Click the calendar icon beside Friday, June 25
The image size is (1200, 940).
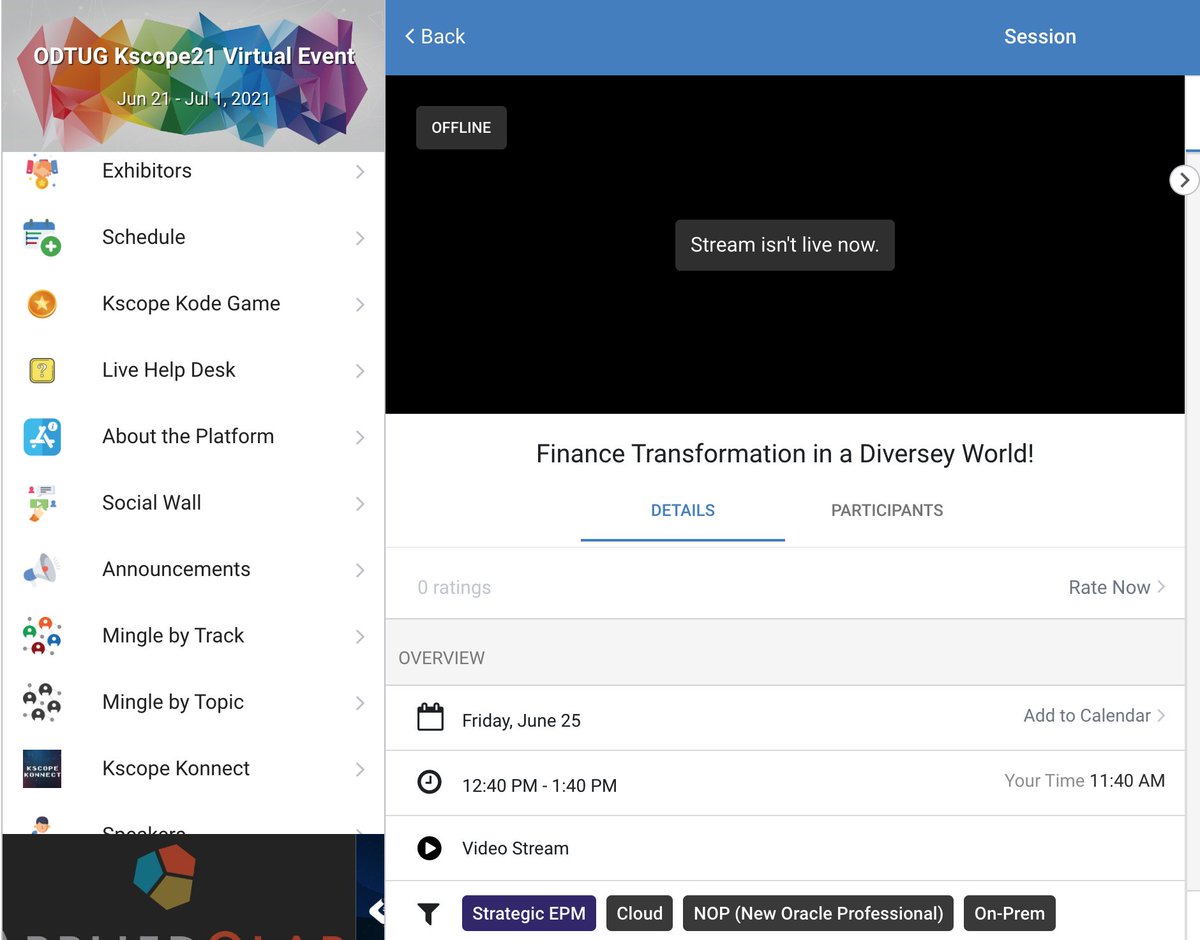point(430,717)
